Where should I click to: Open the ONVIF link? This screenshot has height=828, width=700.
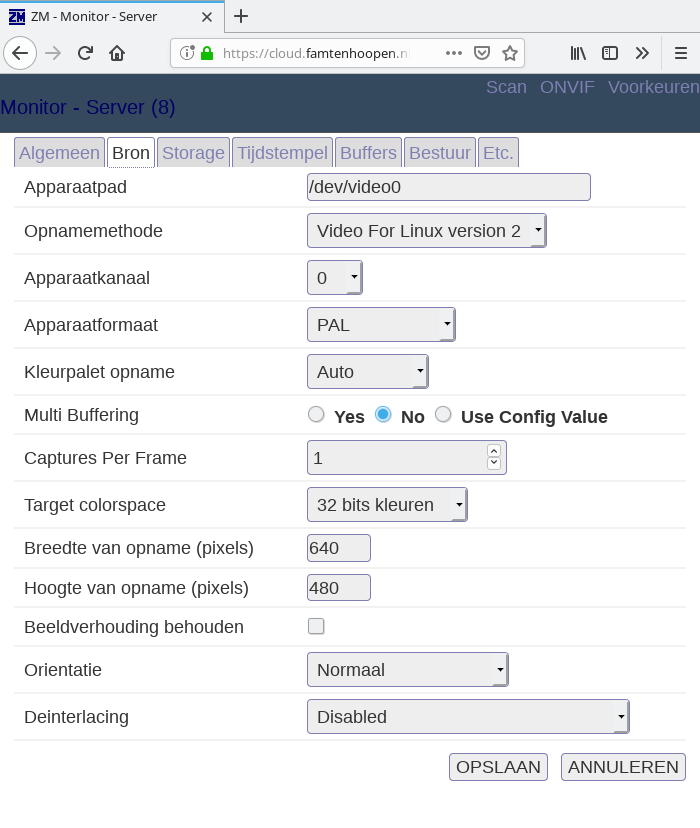click(x=567, y=87)
